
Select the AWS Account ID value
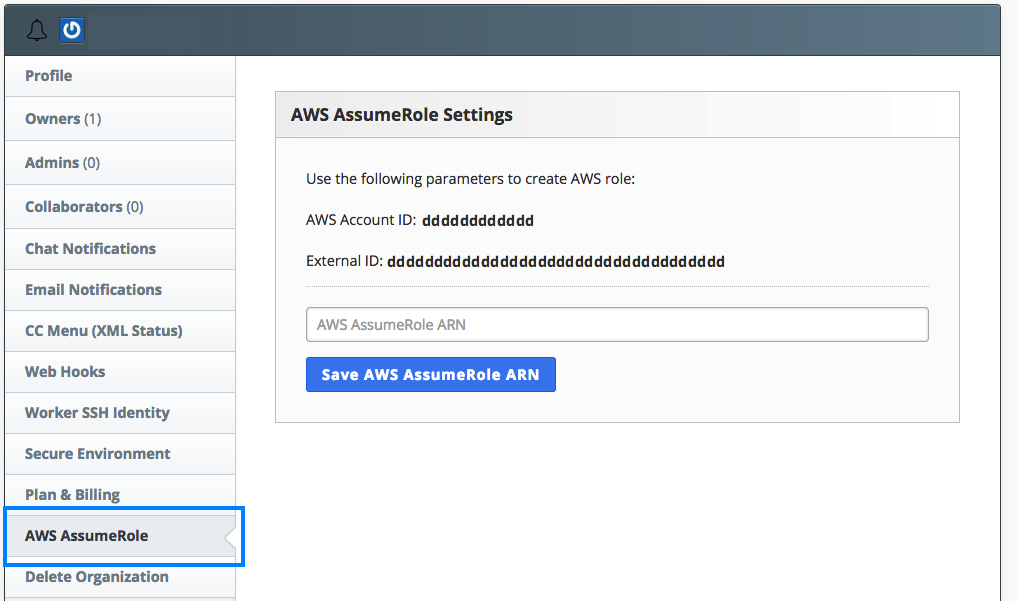coord(478,221)
